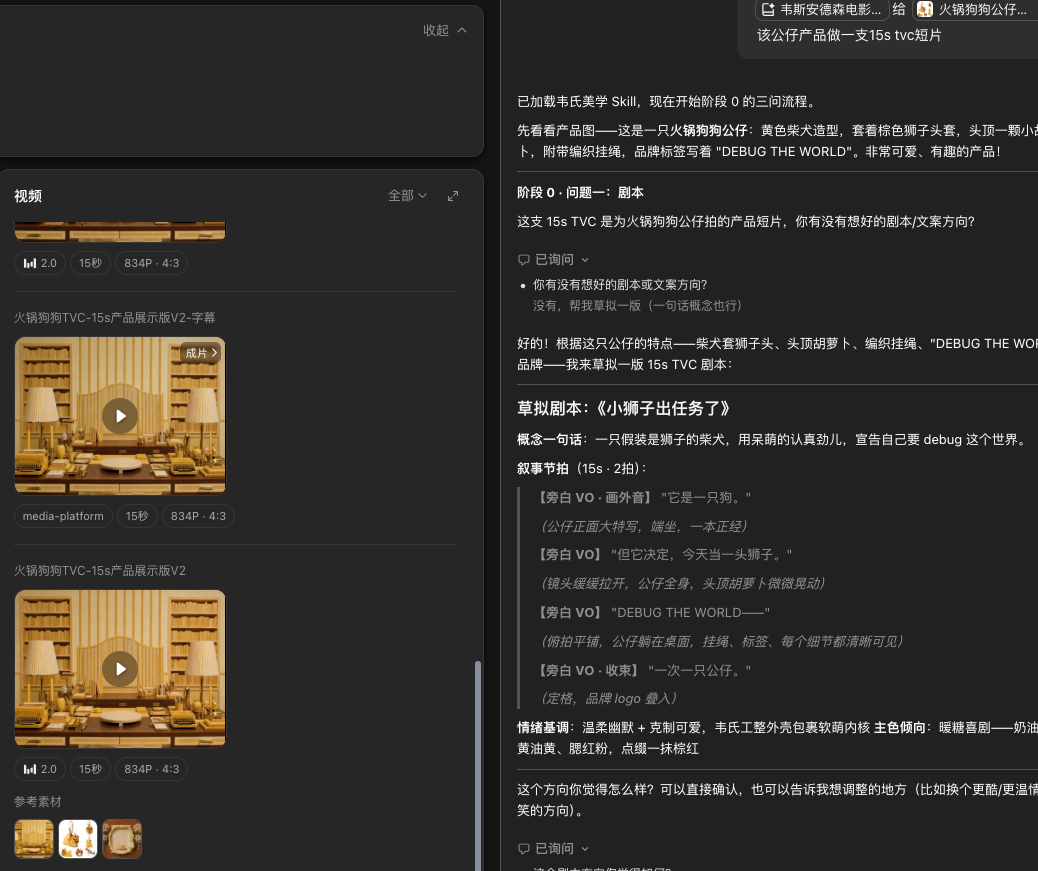Screen dimensions: 1038x871
Task: Expand the 视频 panel to full view
Action: (453, 196)
